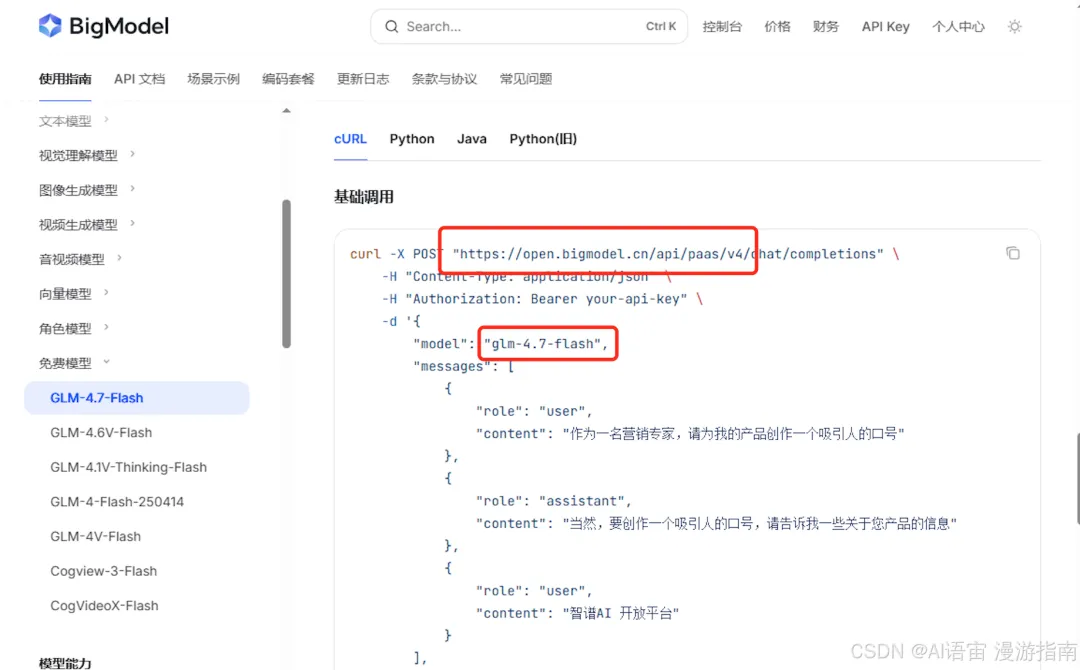Expand the 图像生成模型 section chevron
The width and height of the screenshot is (1080, 670).
pos(132,189)
